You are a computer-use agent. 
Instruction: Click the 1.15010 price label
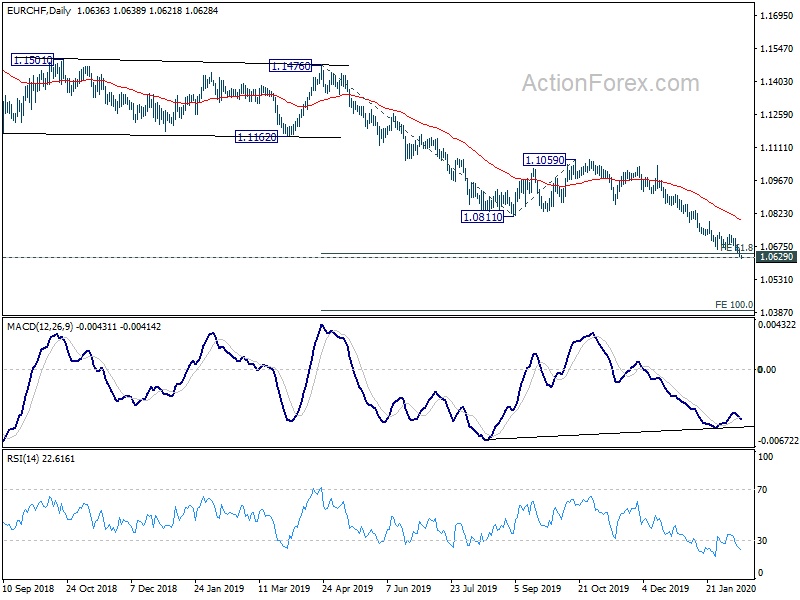tap(32, 60)
